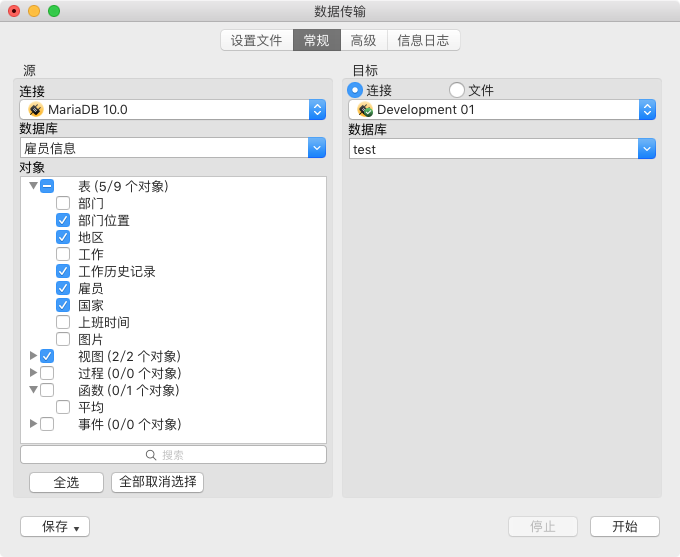Open the Development 01 target connection dropdown
The width and height of the screenshot is (680, 557).
(647, 110)
